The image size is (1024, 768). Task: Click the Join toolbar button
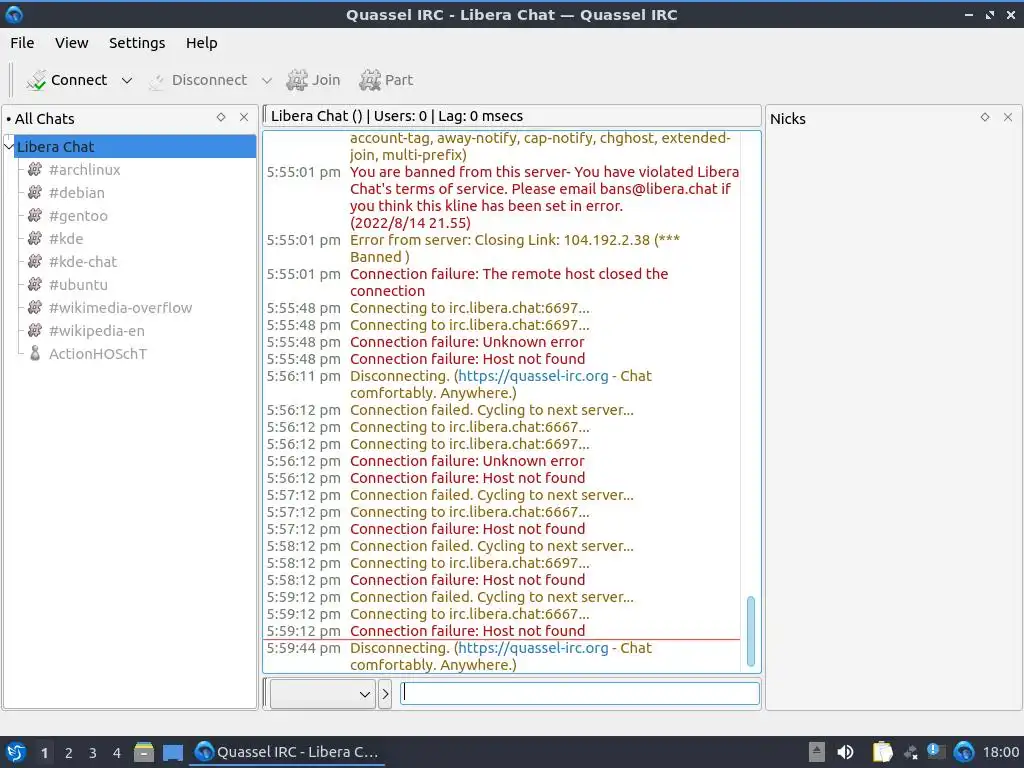313,80
